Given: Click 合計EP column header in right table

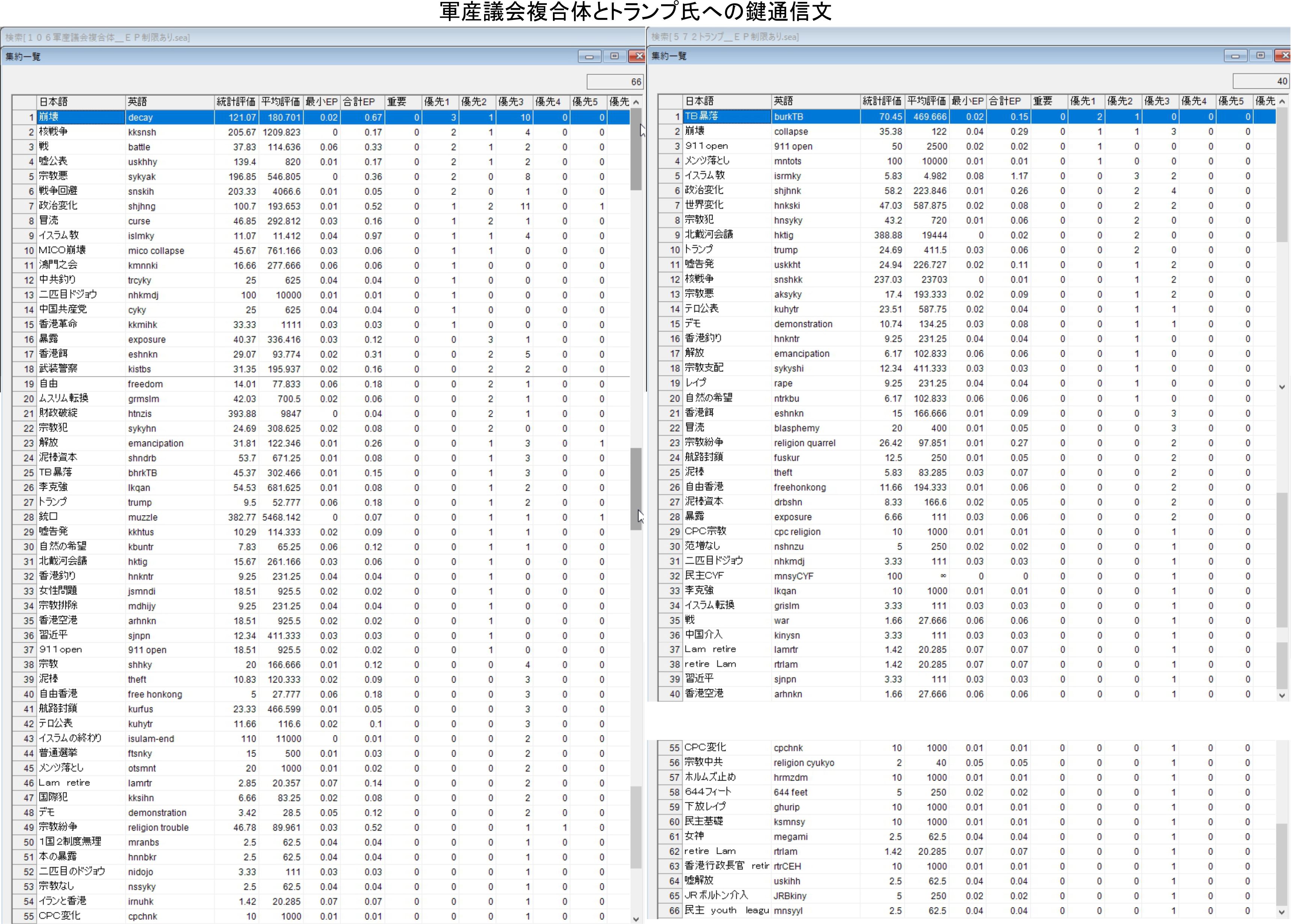Looking at the screenshot, I should click(1006, 101).
